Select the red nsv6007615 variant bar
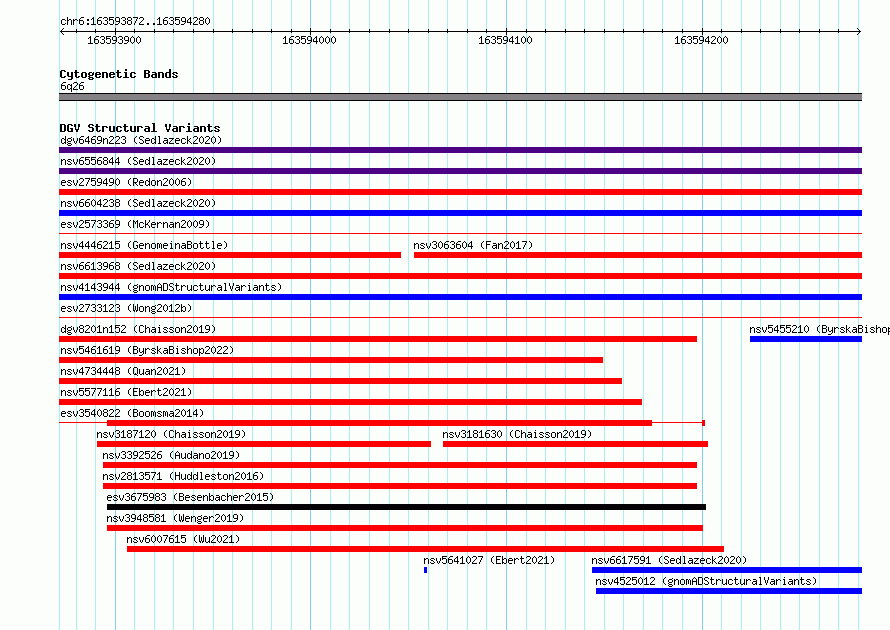Viewport: 890px width, 630px height. pos(425,549)
